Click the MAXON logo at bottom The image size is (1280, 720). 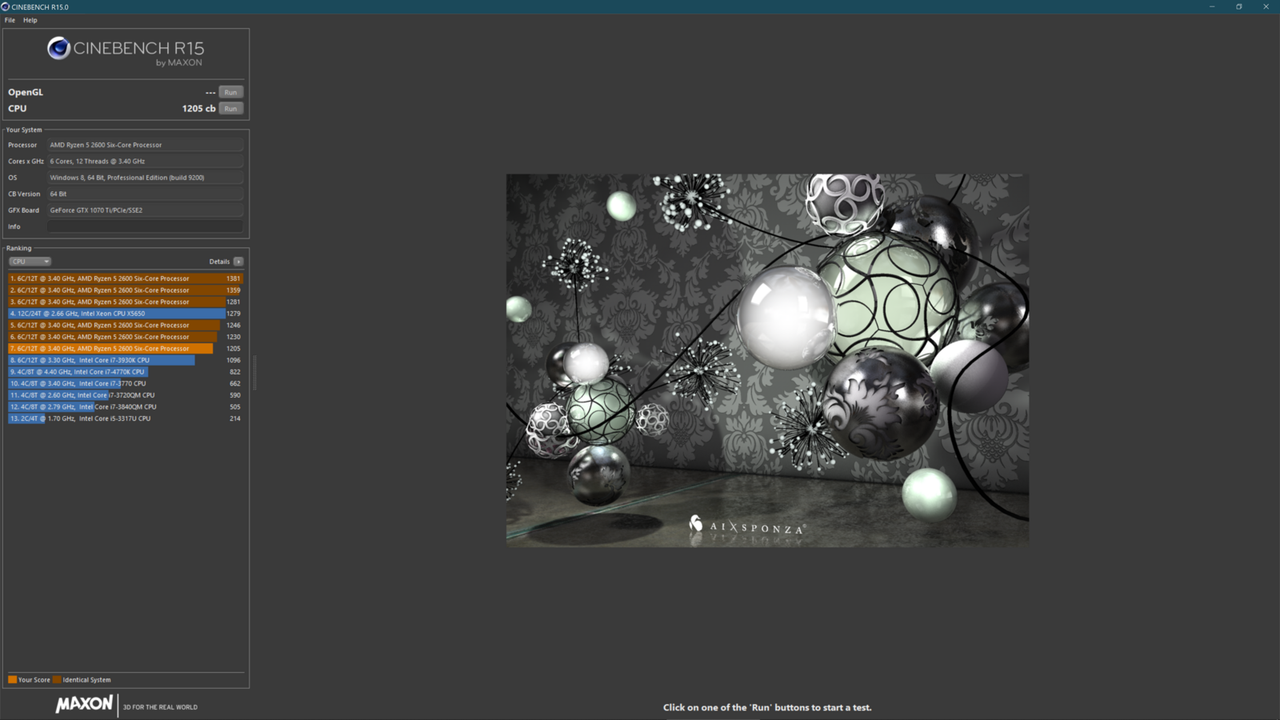84,705
